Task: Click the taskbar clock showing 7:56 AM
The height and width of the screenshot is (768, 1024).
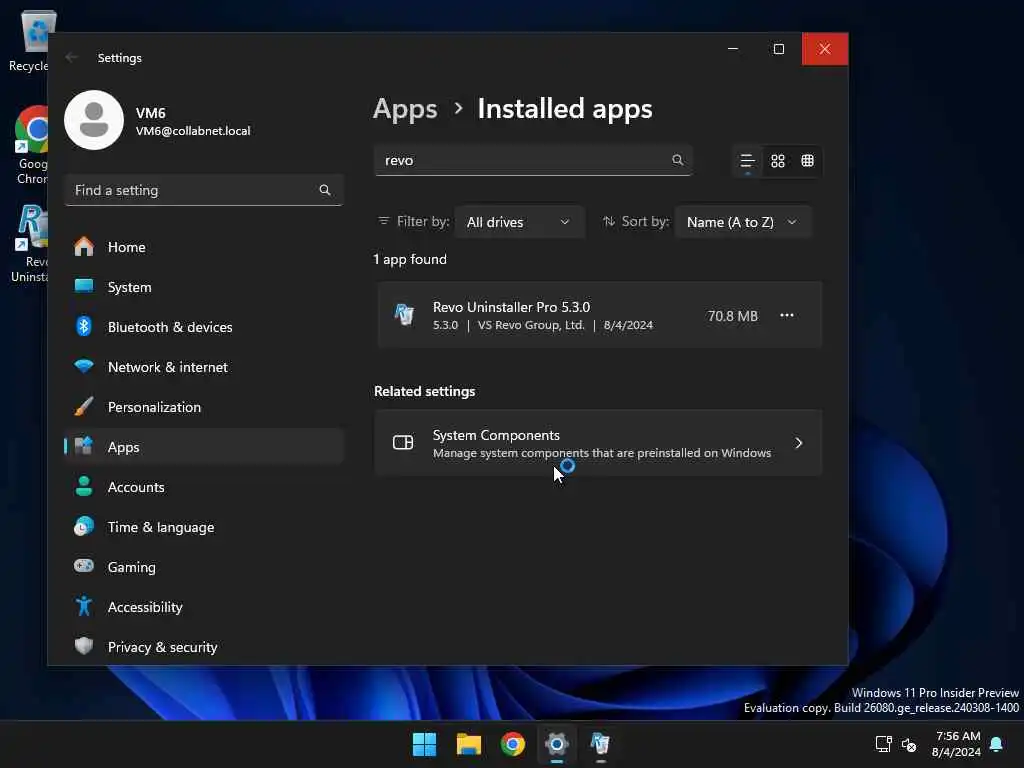Action: (x=957, y=744)
